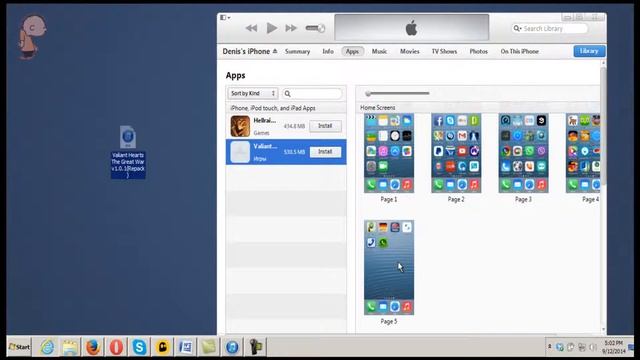This screenshot has height=360, width=640.
Task: Click the iTunes Next track button
Action: pyautogui.click(x=291, y=28)
